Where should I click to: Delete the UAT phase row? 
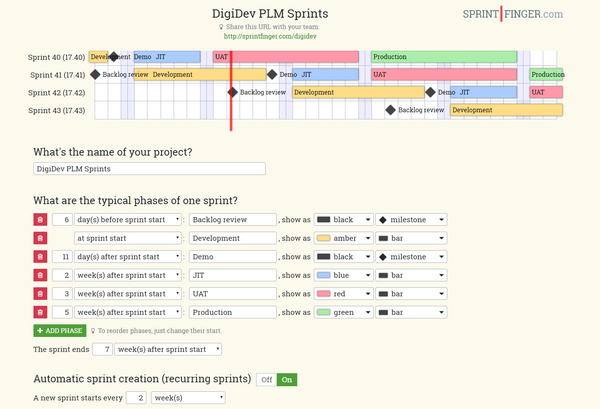(40, 294)
